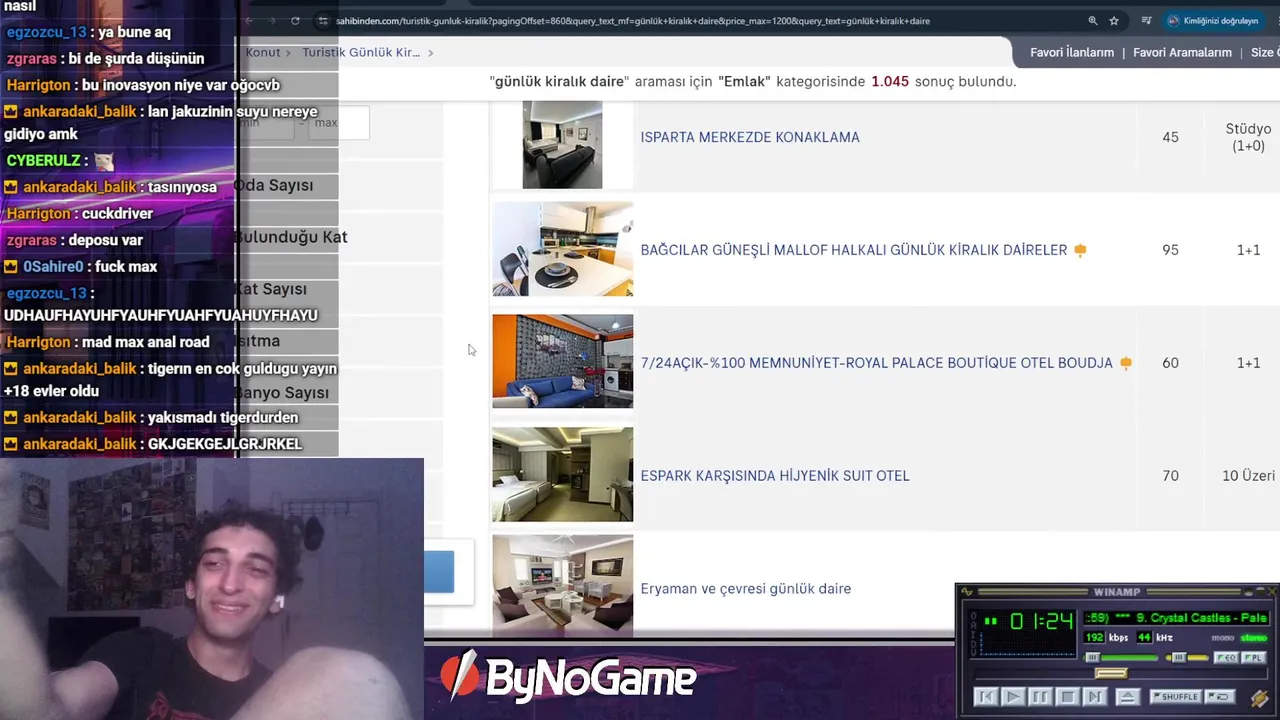This screenshot has height=720, width=1280.
Task: Click the Bağcılar kitchen thumbnail photo
Action: (562, 249)
